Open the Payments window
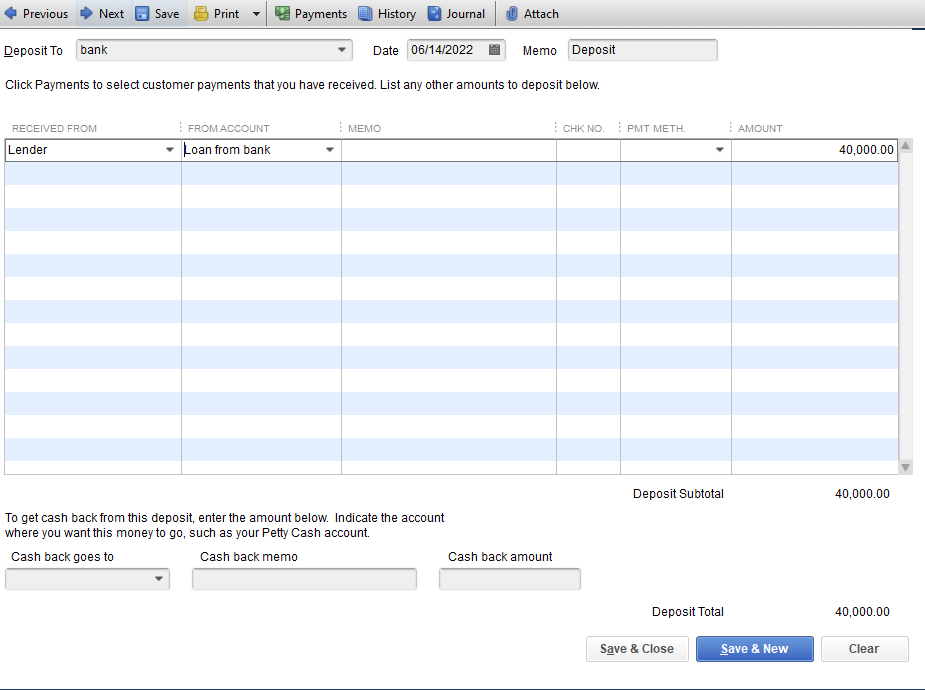 click(x=311, y=14)
